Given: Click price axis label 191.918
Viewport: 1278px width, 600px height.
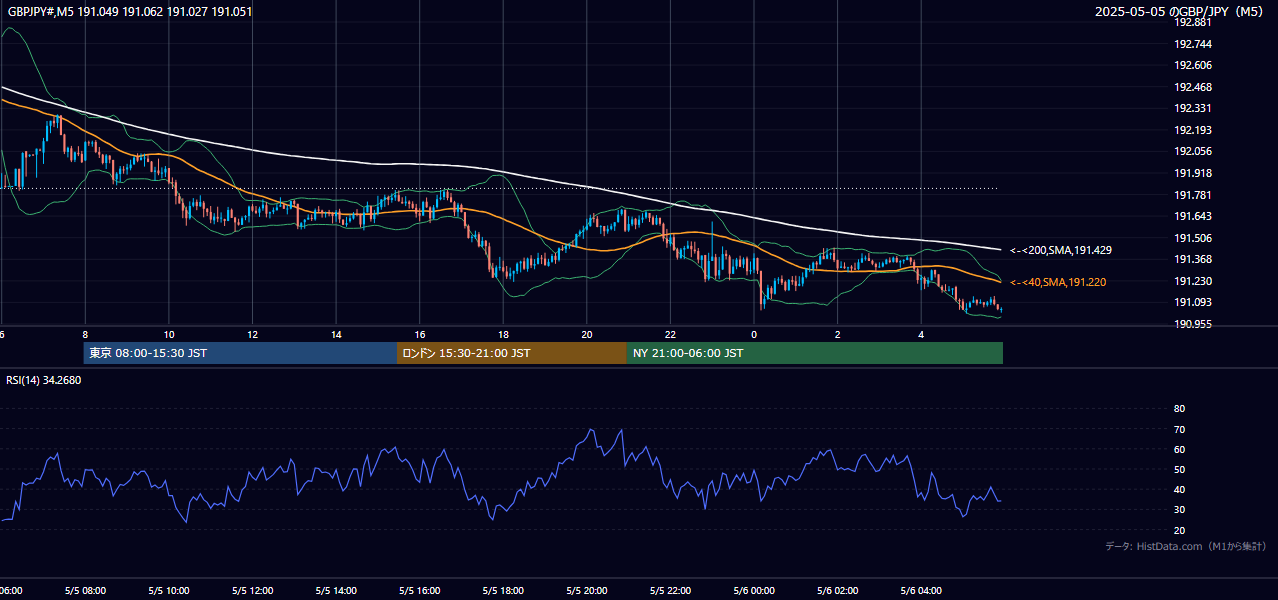Looking at the screenshot, I should tap(1194, 173).
